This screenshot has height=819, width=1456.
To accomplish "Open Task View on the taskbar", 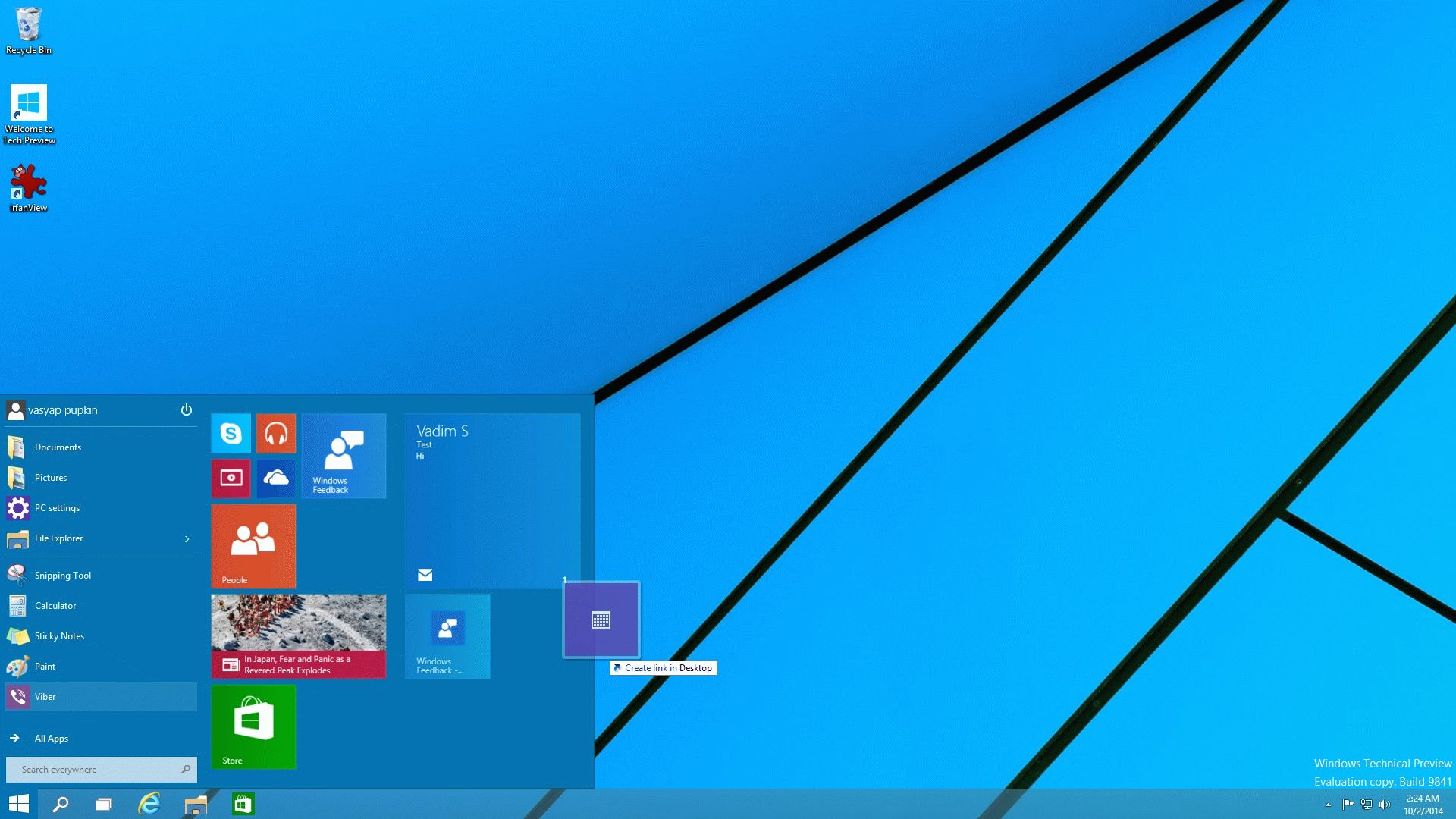I will (x=104, y=804).
